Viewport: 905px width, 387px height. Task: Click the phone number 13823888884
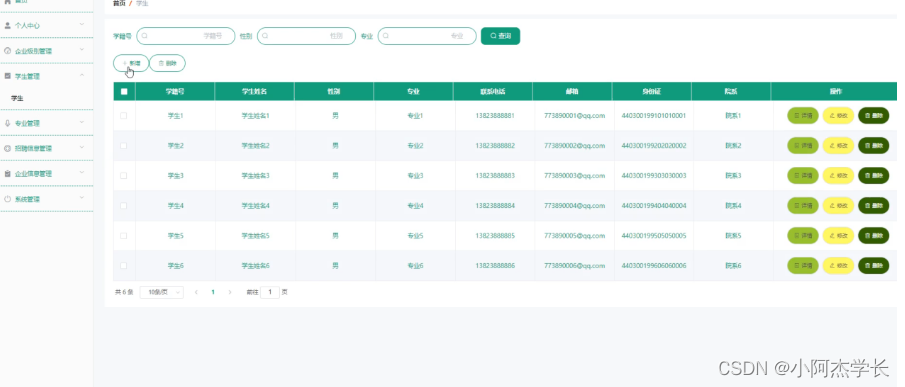click(495, 205)
